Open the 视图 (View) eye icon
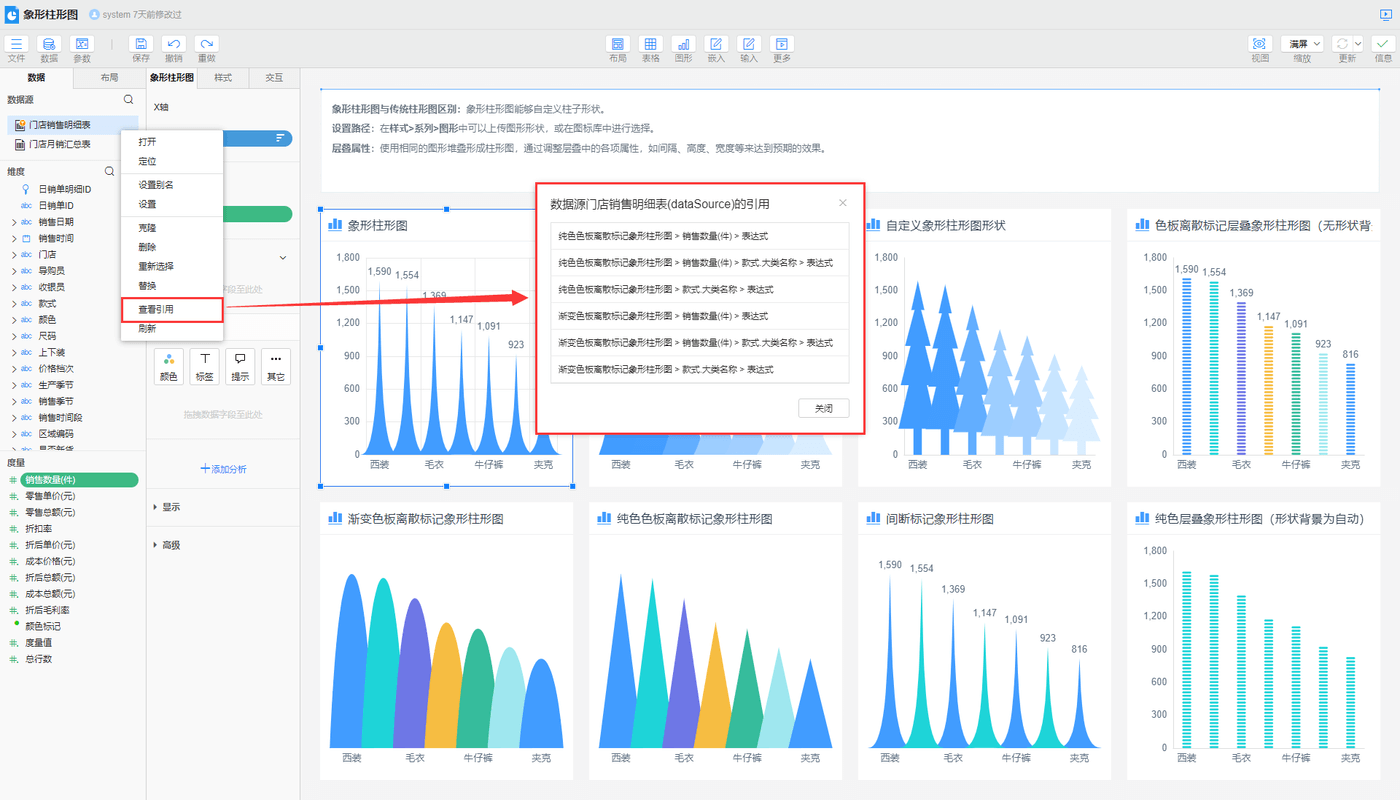 (x=1259, y=45)
